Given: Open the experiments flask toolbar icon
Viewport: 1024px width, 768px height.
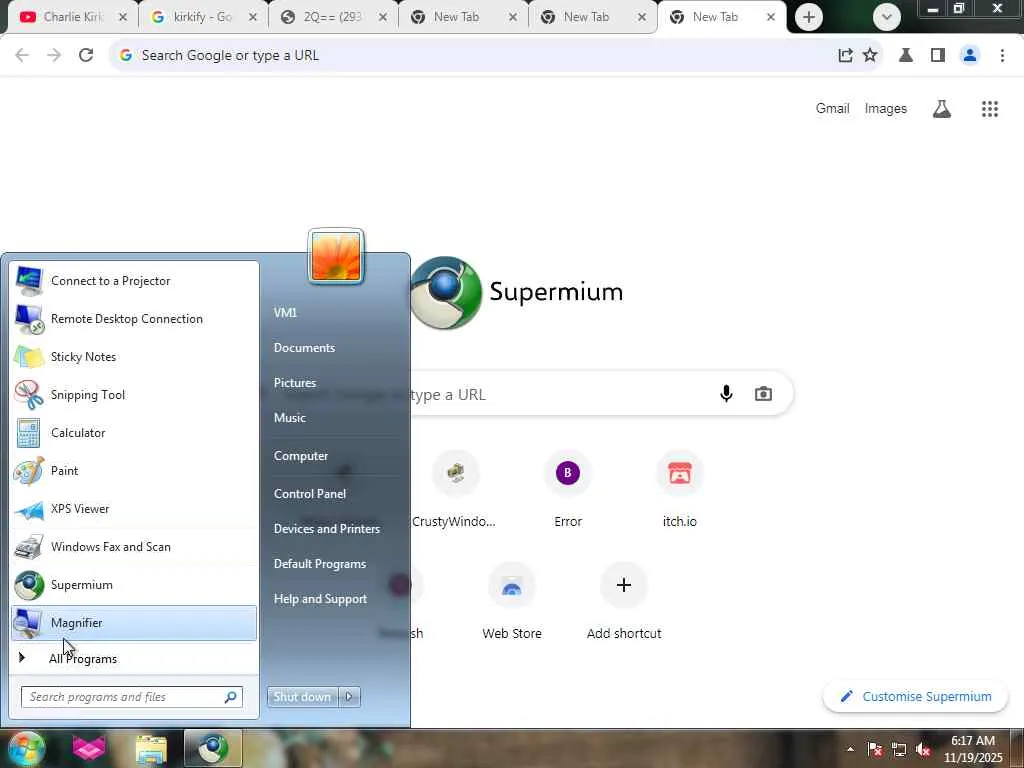Looking at the screenshot, I should (906, 56).
